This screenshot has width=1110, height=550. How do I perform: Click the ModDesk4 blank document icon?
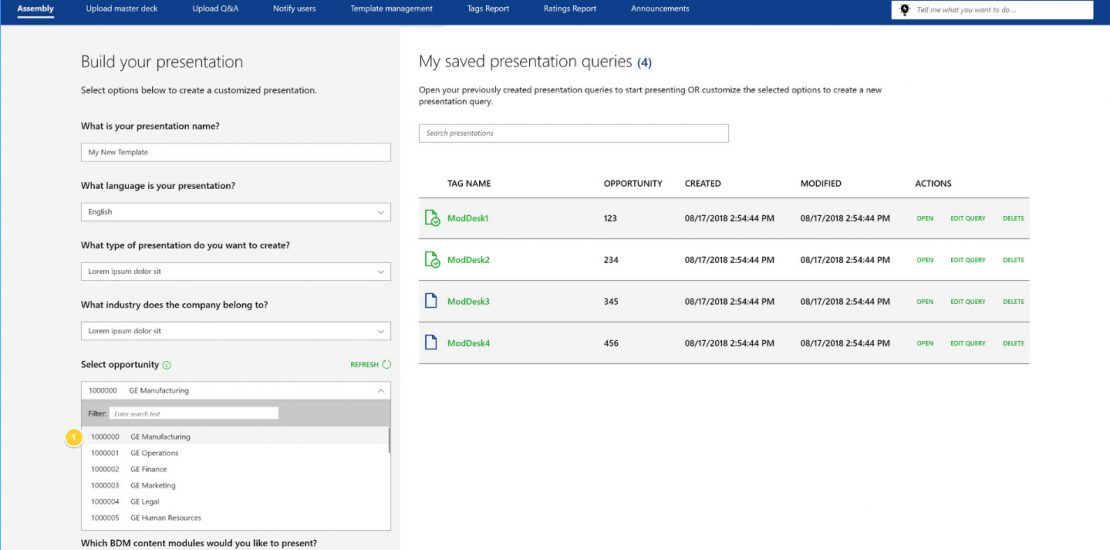(x=432, y=343)
